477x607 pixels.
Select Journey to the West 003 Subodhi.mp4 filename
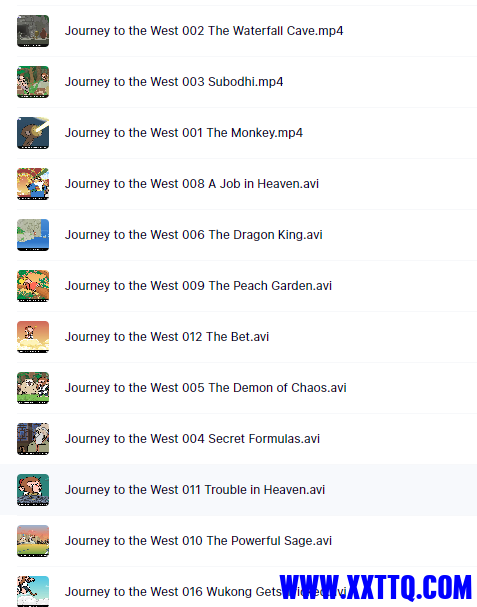point(174,82)
